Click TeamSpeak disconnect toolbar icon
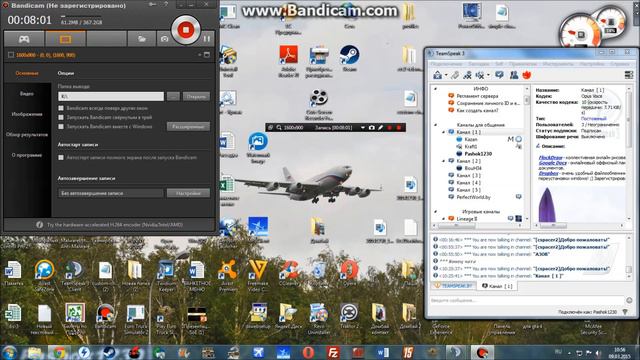640x360 pixels. pos(455,75)
